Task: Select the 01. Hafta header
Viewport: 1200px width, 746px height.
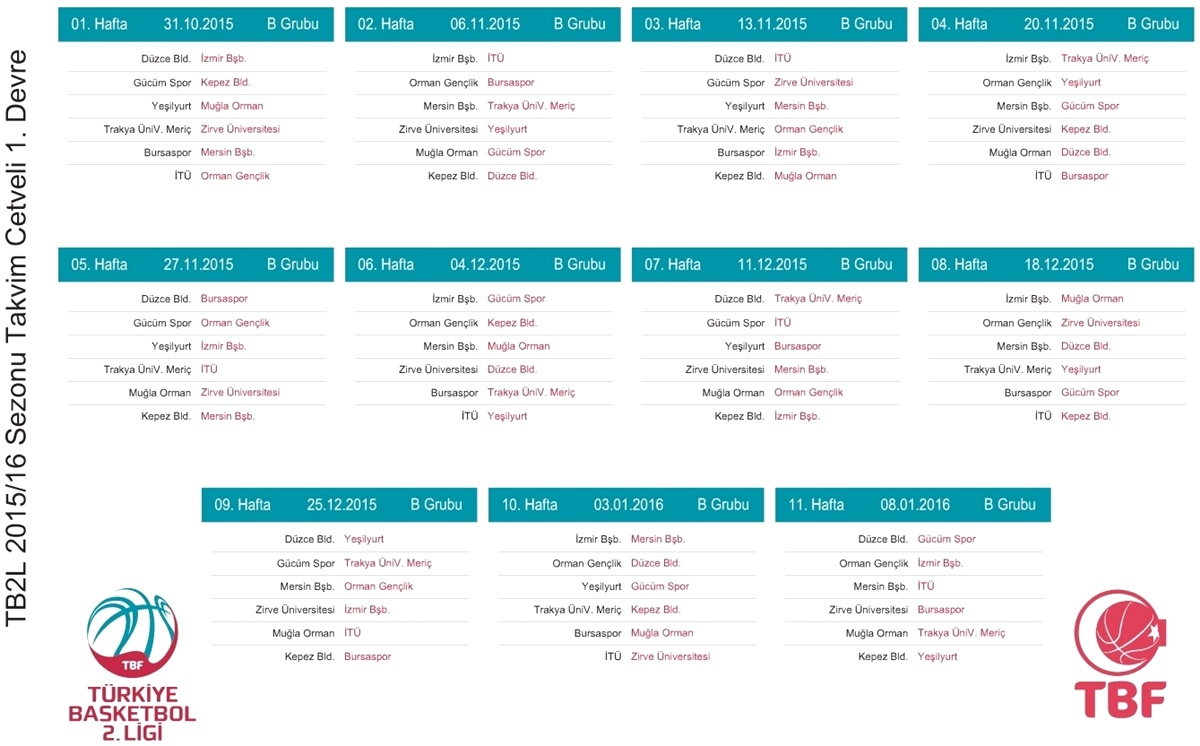Action: (x=99, y=24)
